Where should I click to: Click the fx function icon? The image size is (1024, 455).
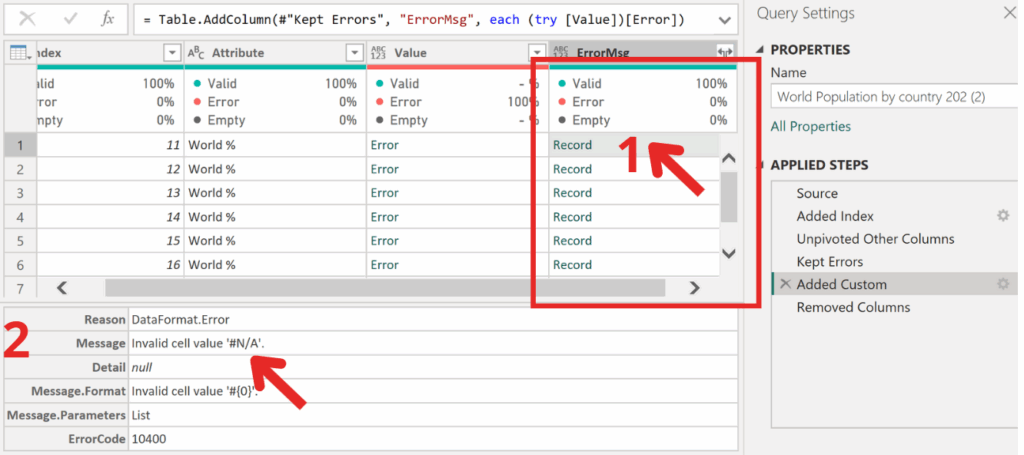(x=107, y=19)
